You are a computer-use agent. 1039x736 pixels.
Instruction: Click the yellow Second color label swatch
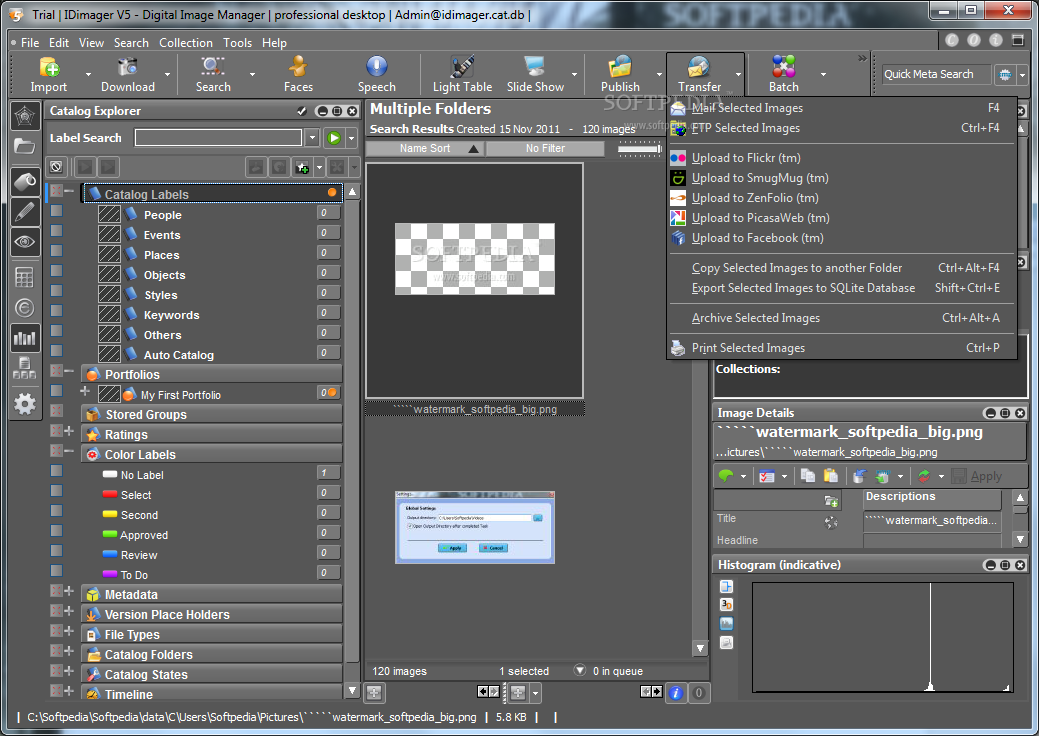(x=110, y=514)
